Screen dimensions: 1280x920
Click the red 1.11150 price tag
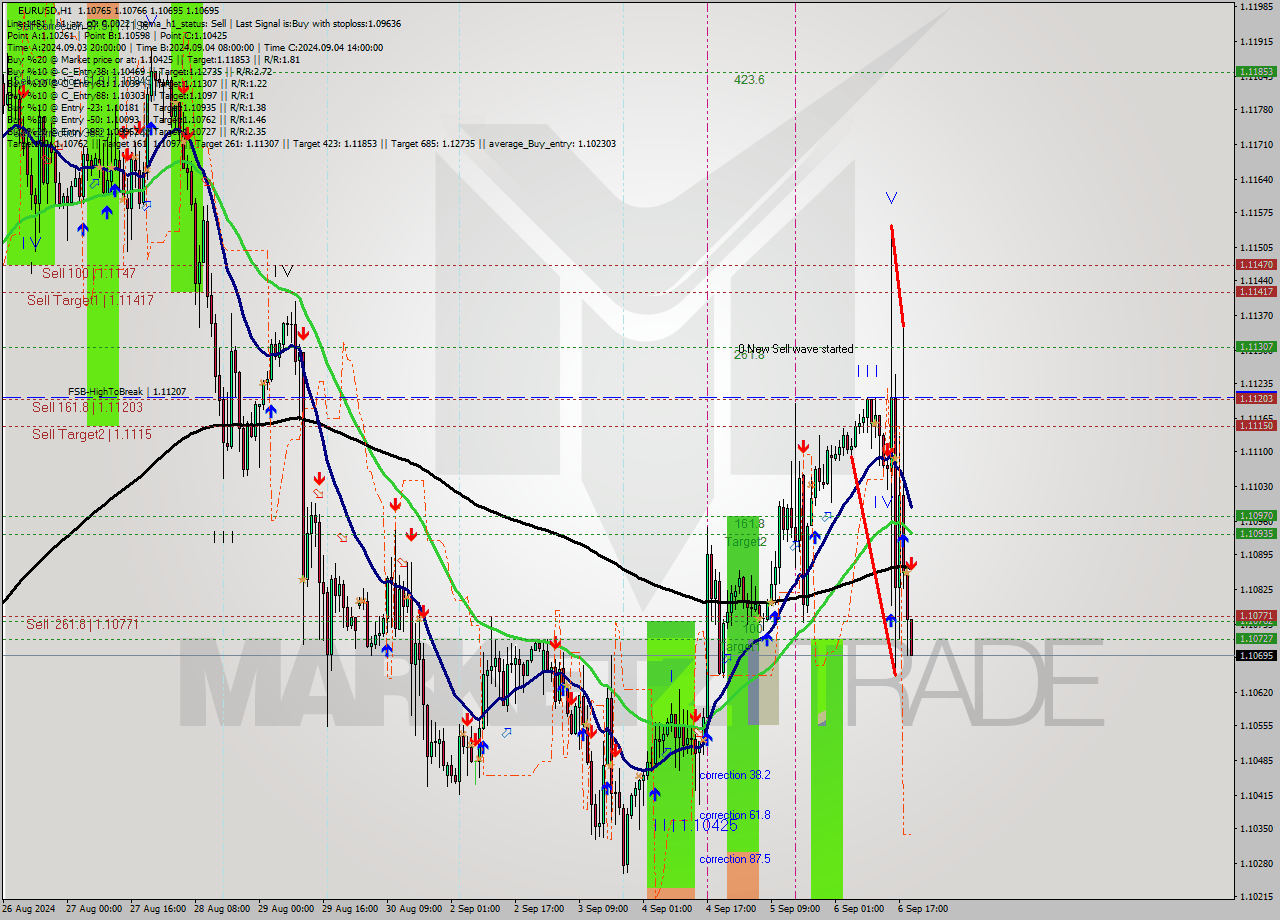pyautogui.click(x=1256, y=425)
